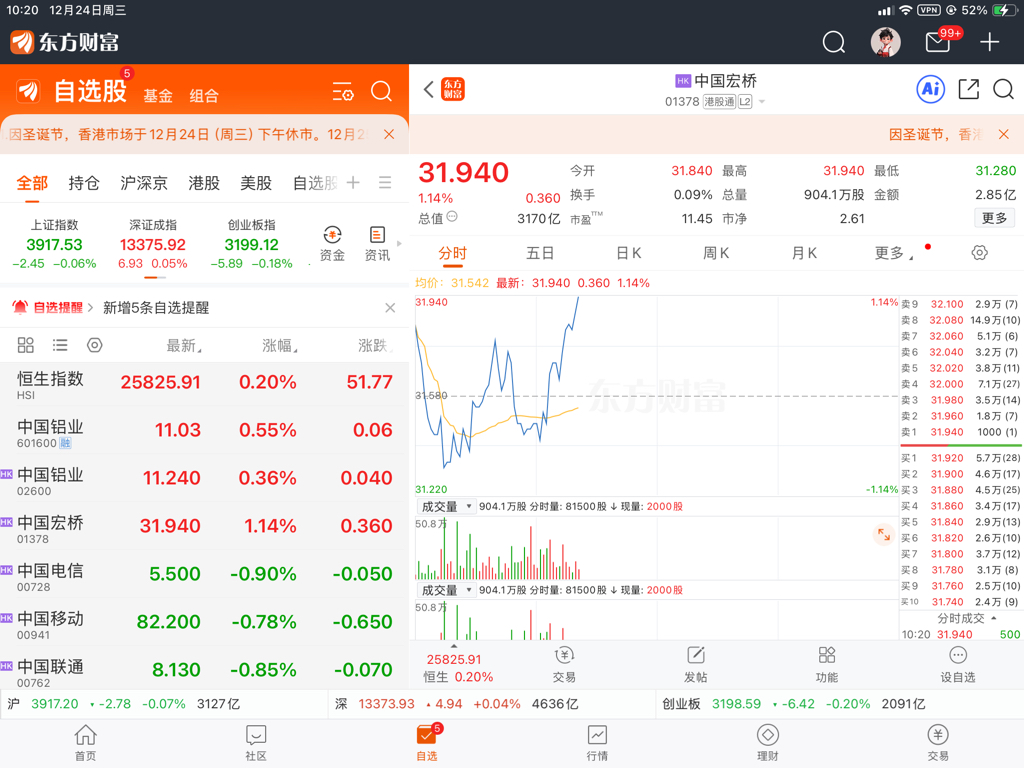1024x768 pixels.
Task: Search from the stock detail header
Action: (1003, 89)
